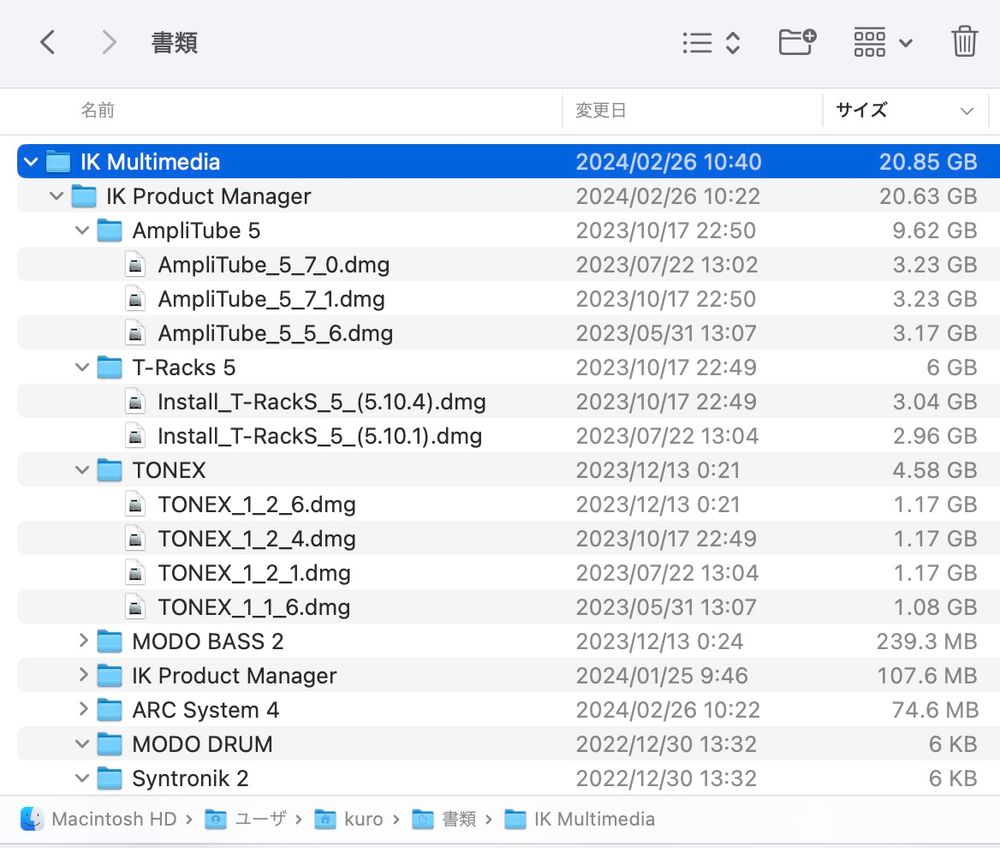The image size is (1000, 848).
Task: Toggle the サイズ sort direction arrow
Action: pos(967,111)
